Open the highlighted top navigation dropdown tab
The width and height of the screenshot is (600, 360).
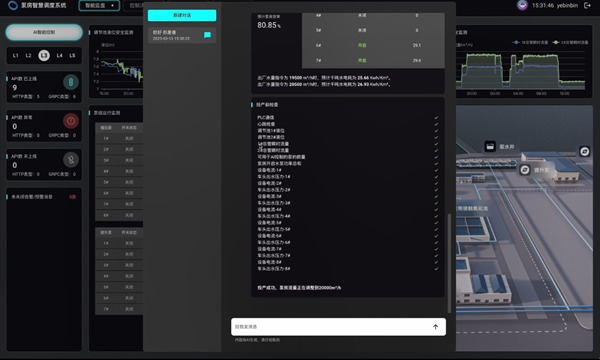coord(99,5)
